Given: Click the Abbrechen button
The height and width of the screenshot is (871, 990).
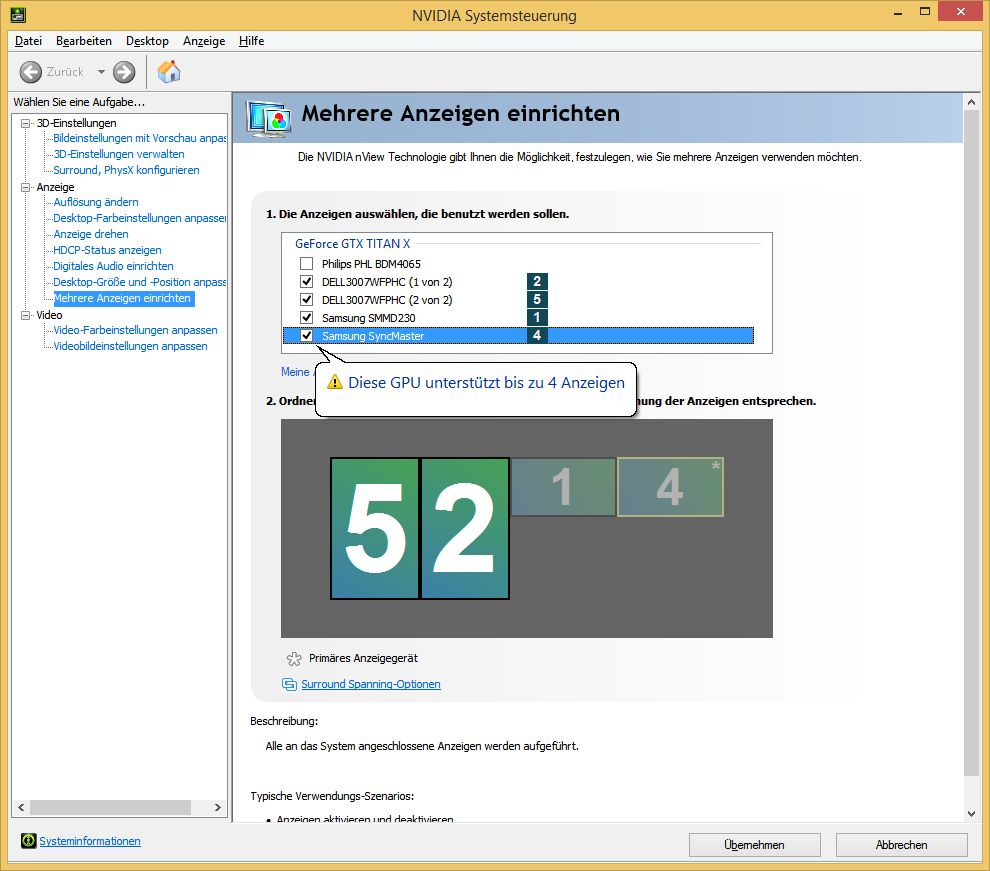Looking at the screenshot, I should [901, 844].
